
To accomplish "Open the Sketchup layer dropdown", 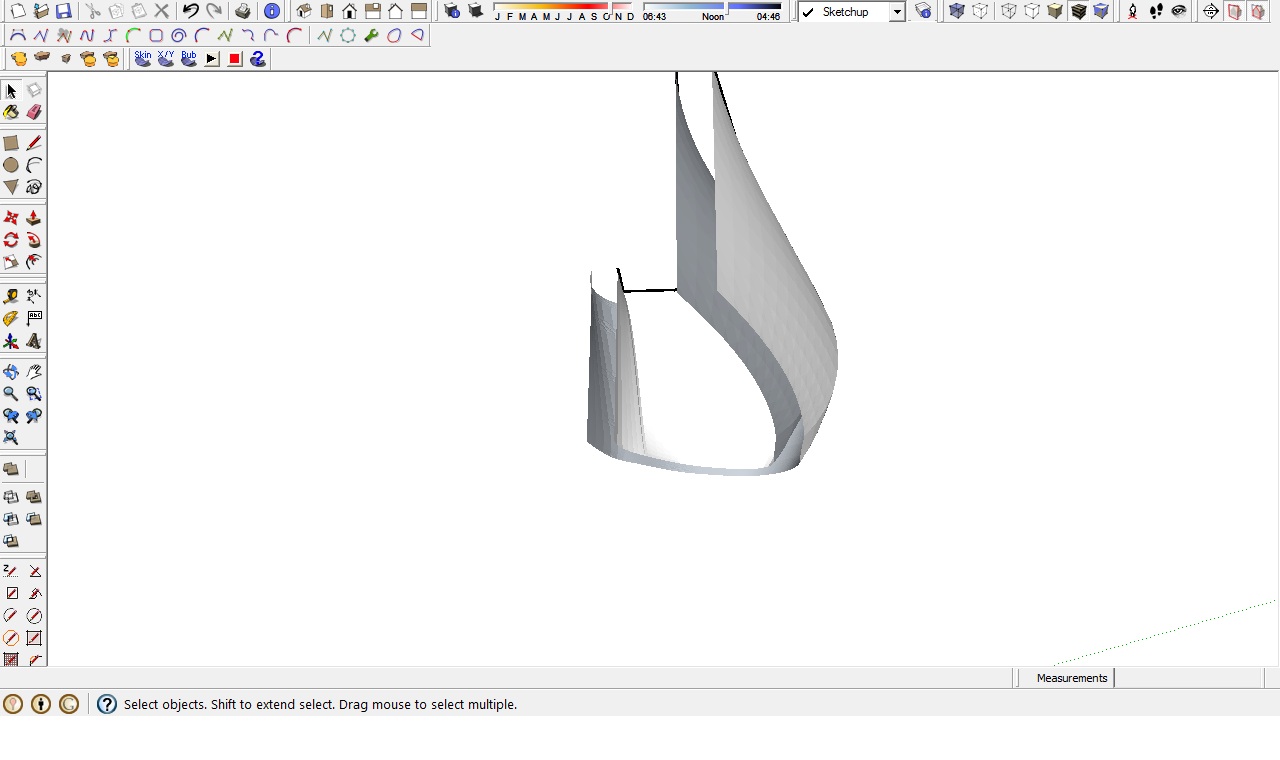I will coord(897,12).
